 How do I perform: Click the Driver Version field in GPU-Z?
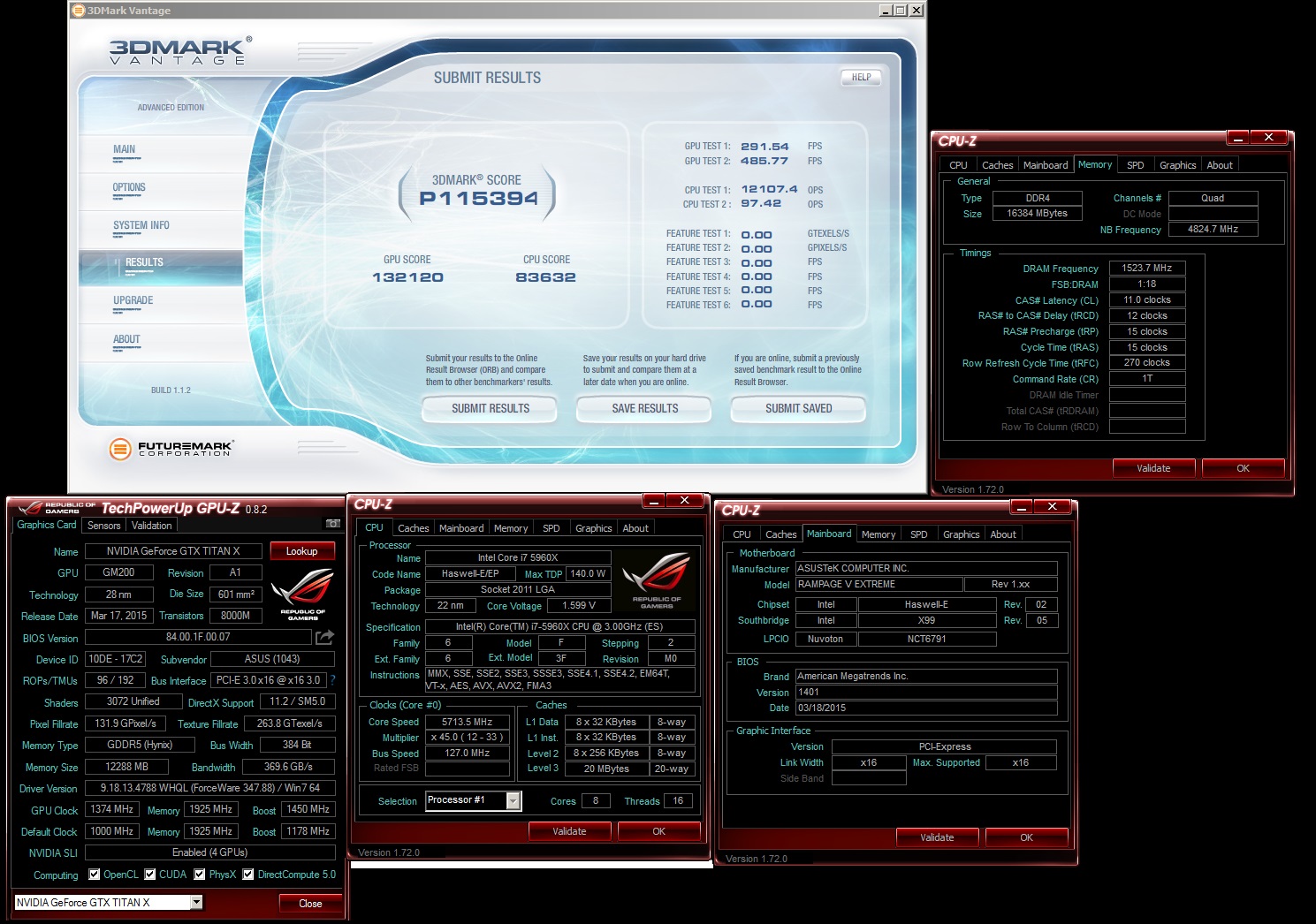point(209,788)
